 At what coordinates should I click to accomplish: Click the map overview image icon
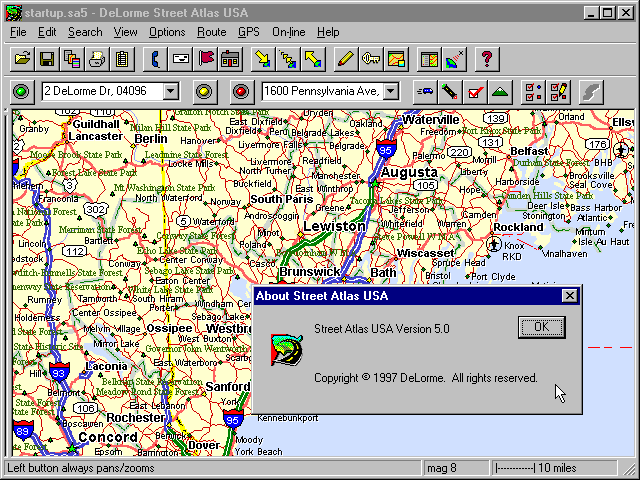[x=396, y=60]
